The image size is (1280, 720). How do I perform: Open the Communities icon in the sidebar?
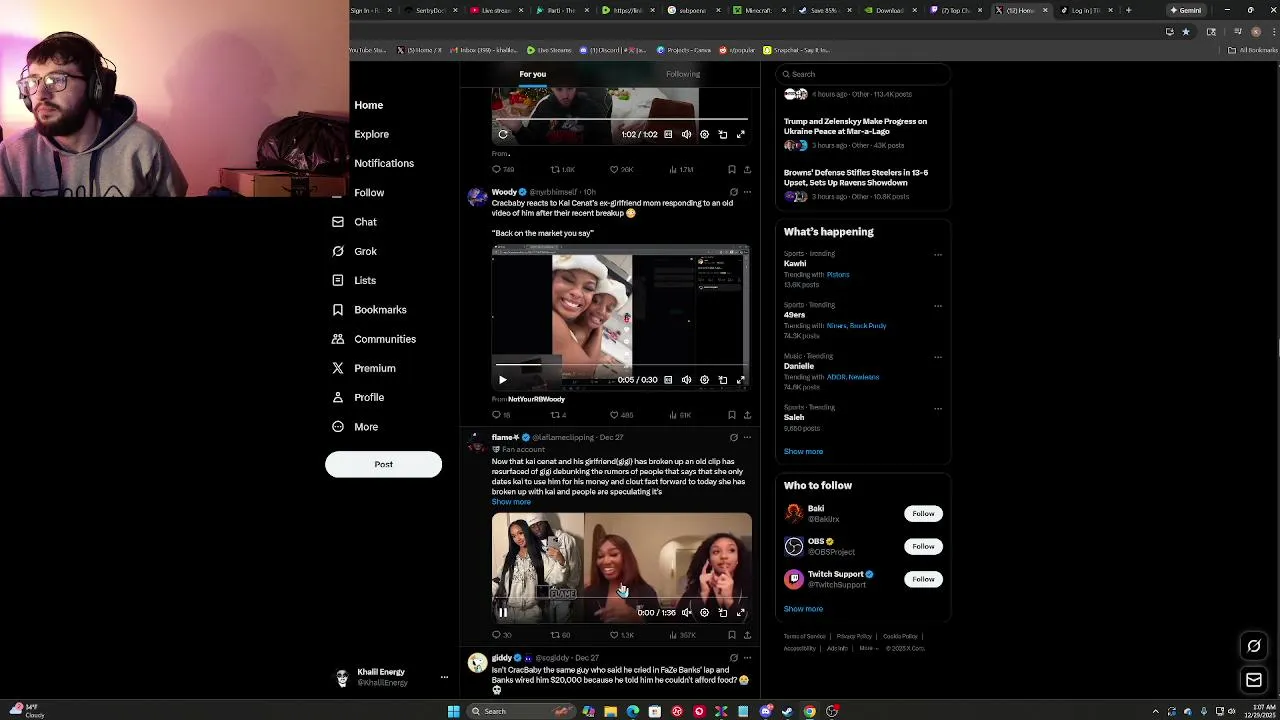[x=338, y=339]
